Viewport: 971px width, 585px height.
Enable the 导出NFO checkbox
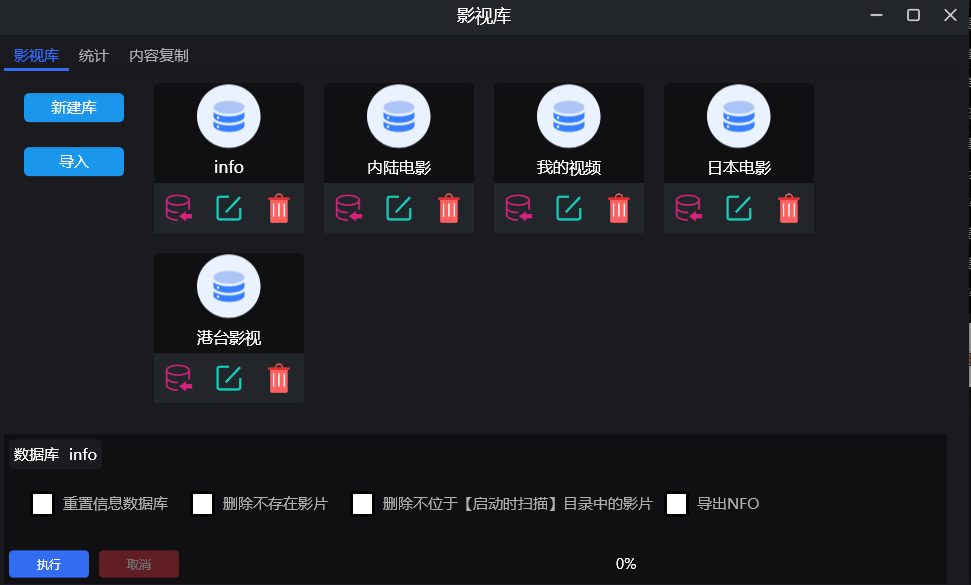click(x=676, y=503)
